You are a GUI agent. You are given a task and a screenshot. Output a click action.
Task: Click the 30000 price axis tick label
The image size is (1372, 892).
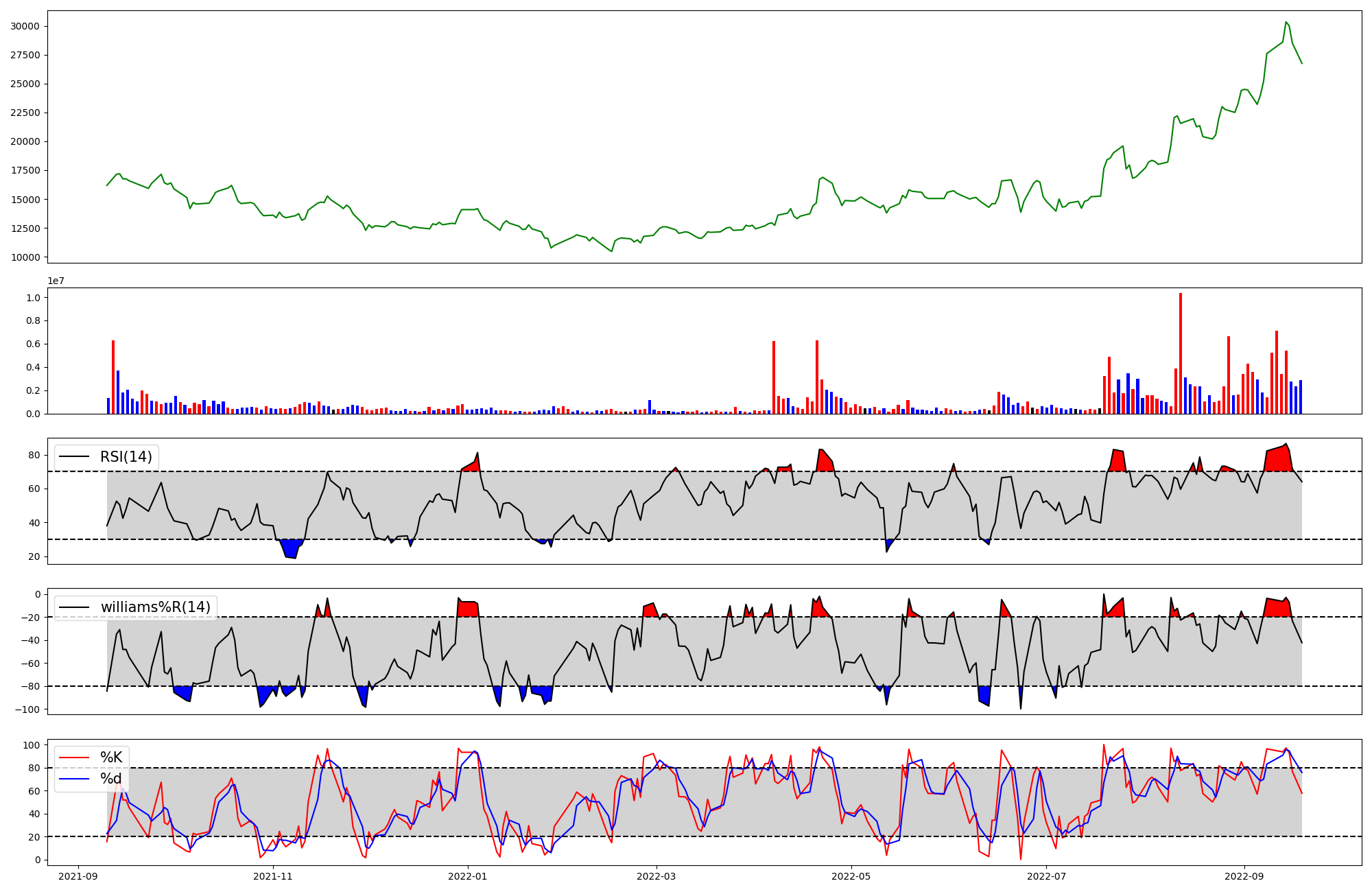[x=25, y=26]
